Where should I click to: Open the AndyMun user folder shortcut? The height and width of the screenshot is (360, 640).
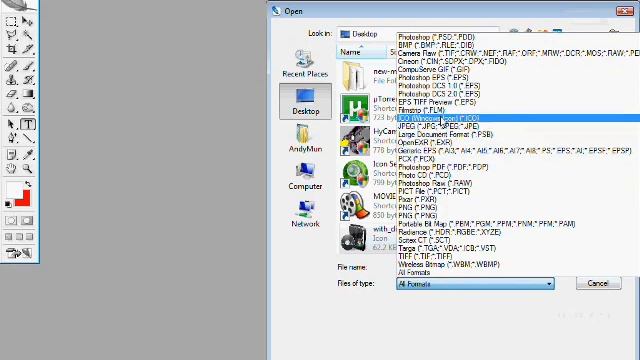coord(305,138)
